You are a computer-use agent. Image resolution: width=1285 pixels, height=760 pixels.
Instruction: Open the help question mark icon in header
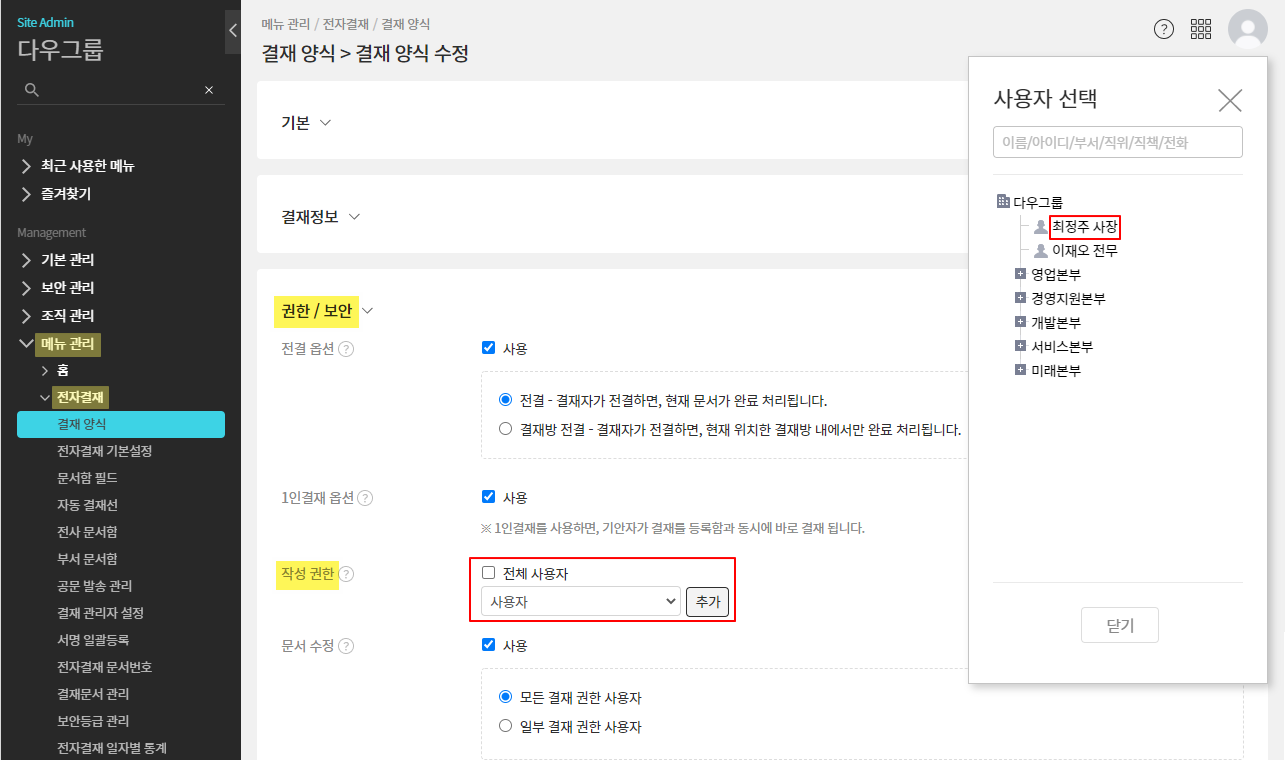pyautogui.click(x=1163, y=29)
